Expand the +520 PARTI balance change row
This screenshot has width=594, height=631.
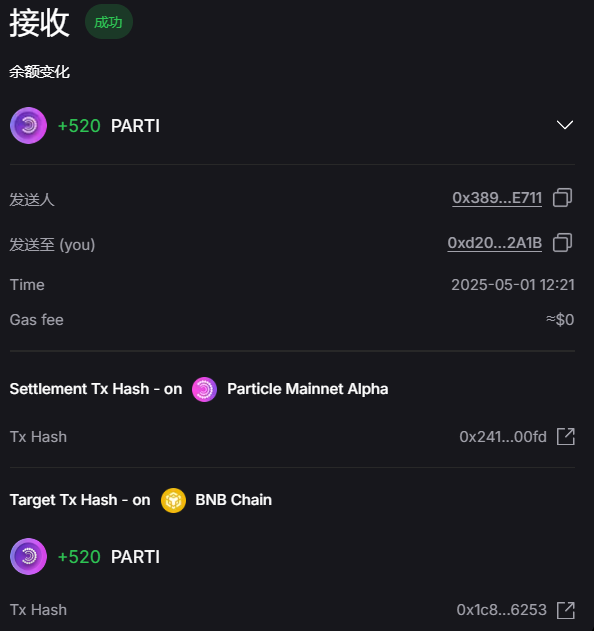(565, 125)
